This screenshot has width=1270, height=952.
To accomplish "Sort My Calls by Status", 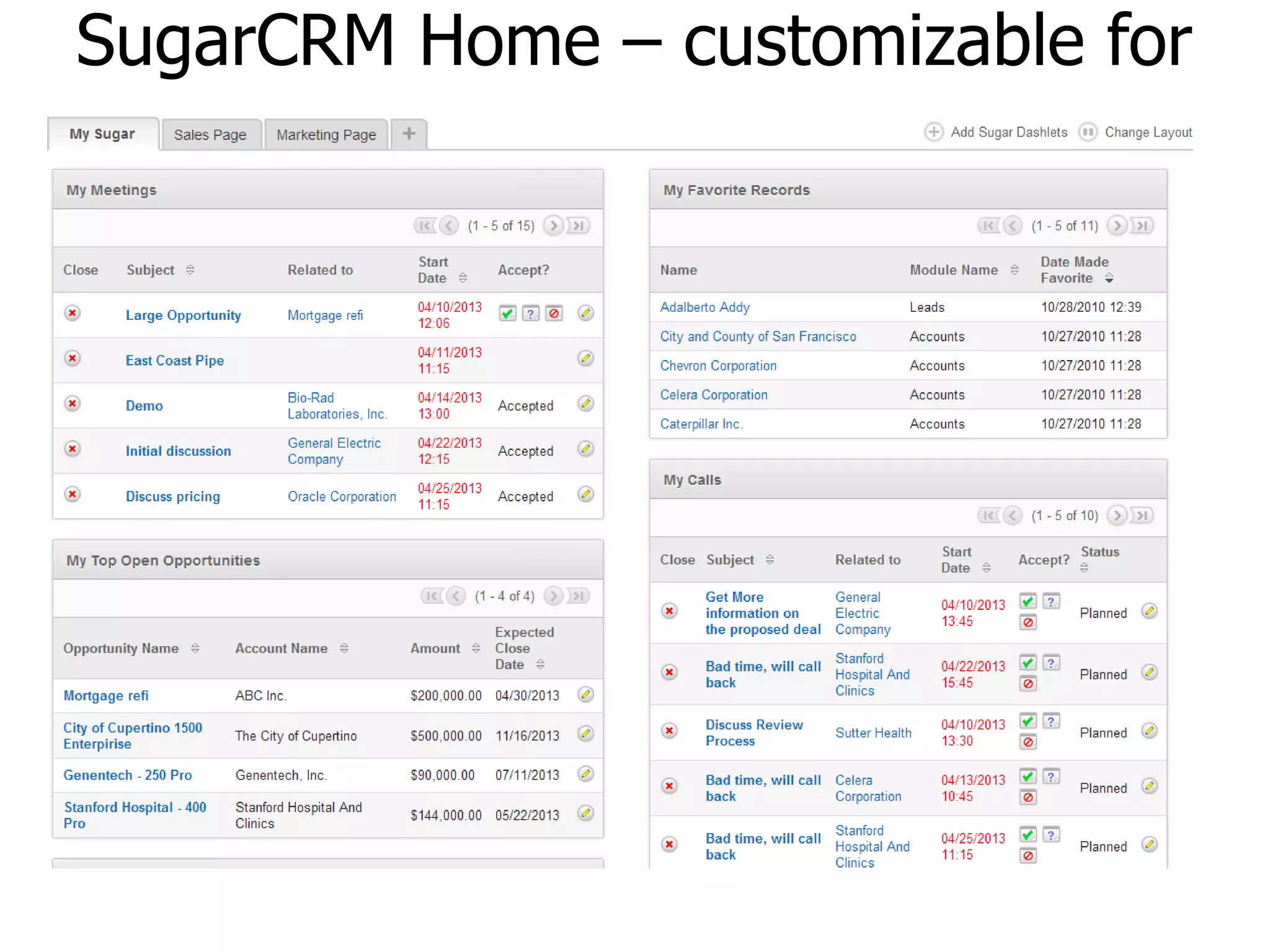I will click(x=1085, y=567).
